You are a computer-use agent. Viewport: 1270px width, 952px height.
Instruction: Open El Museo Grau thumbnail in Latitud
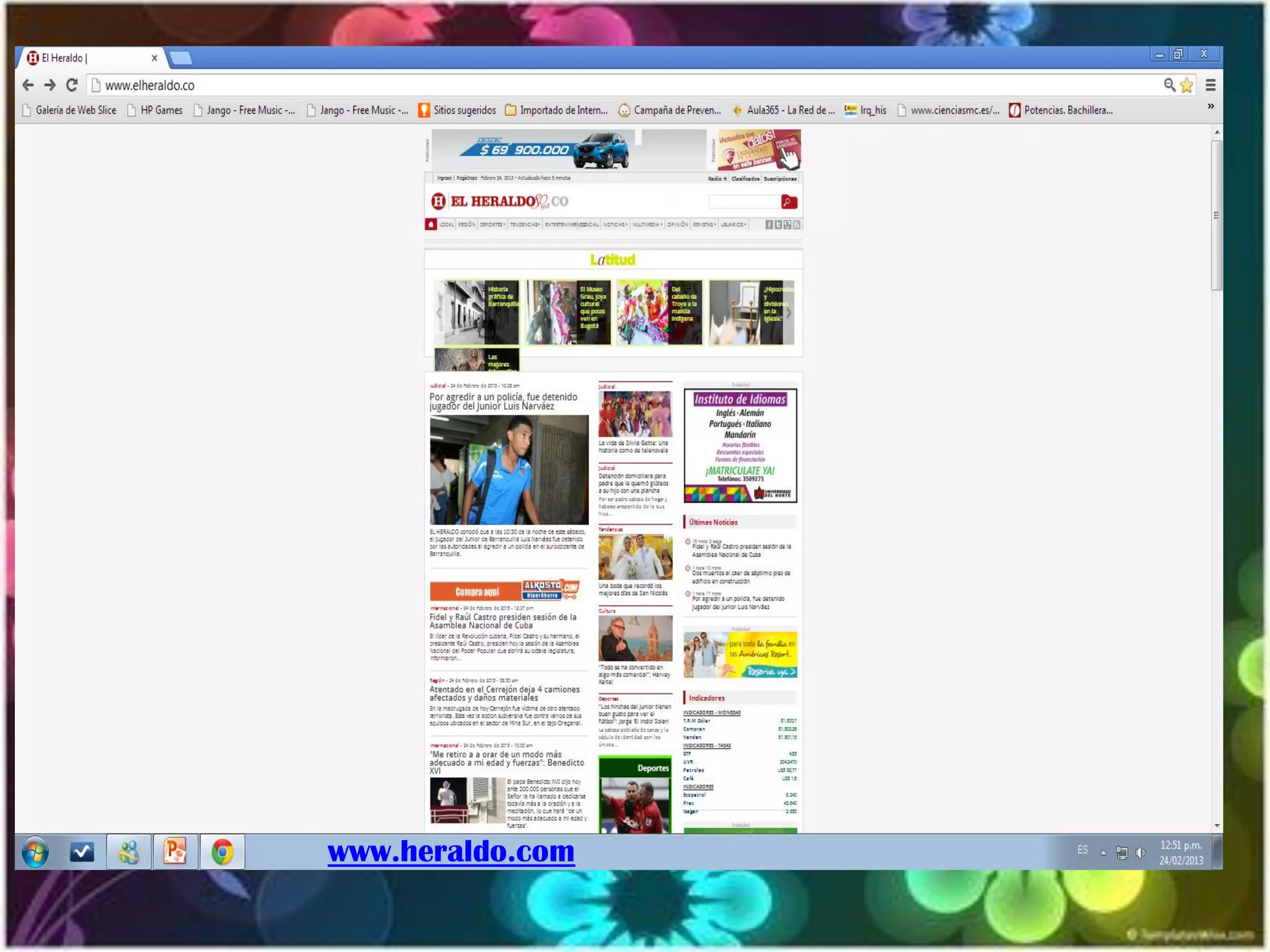point(568,312)
